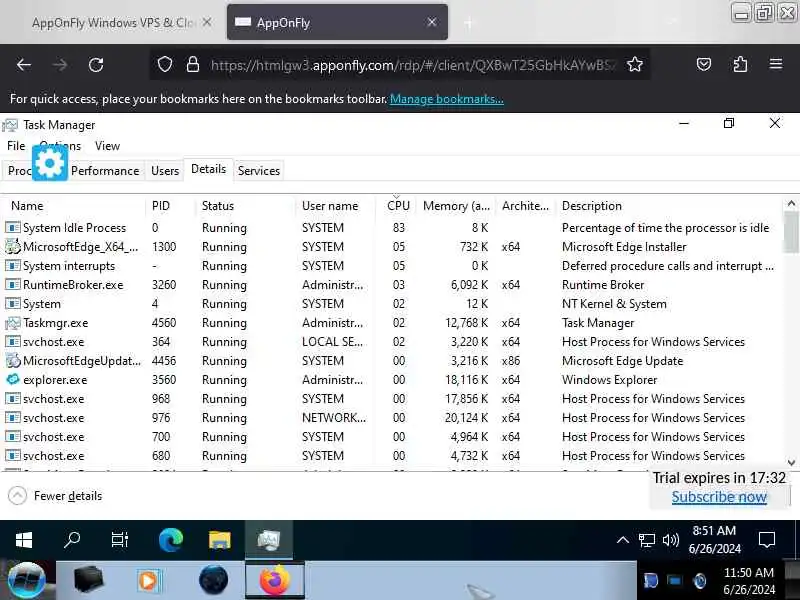Screen dimensions: 800x600
Task: Click the explorer.exe row icon
Action: click(x=13, y=380)
